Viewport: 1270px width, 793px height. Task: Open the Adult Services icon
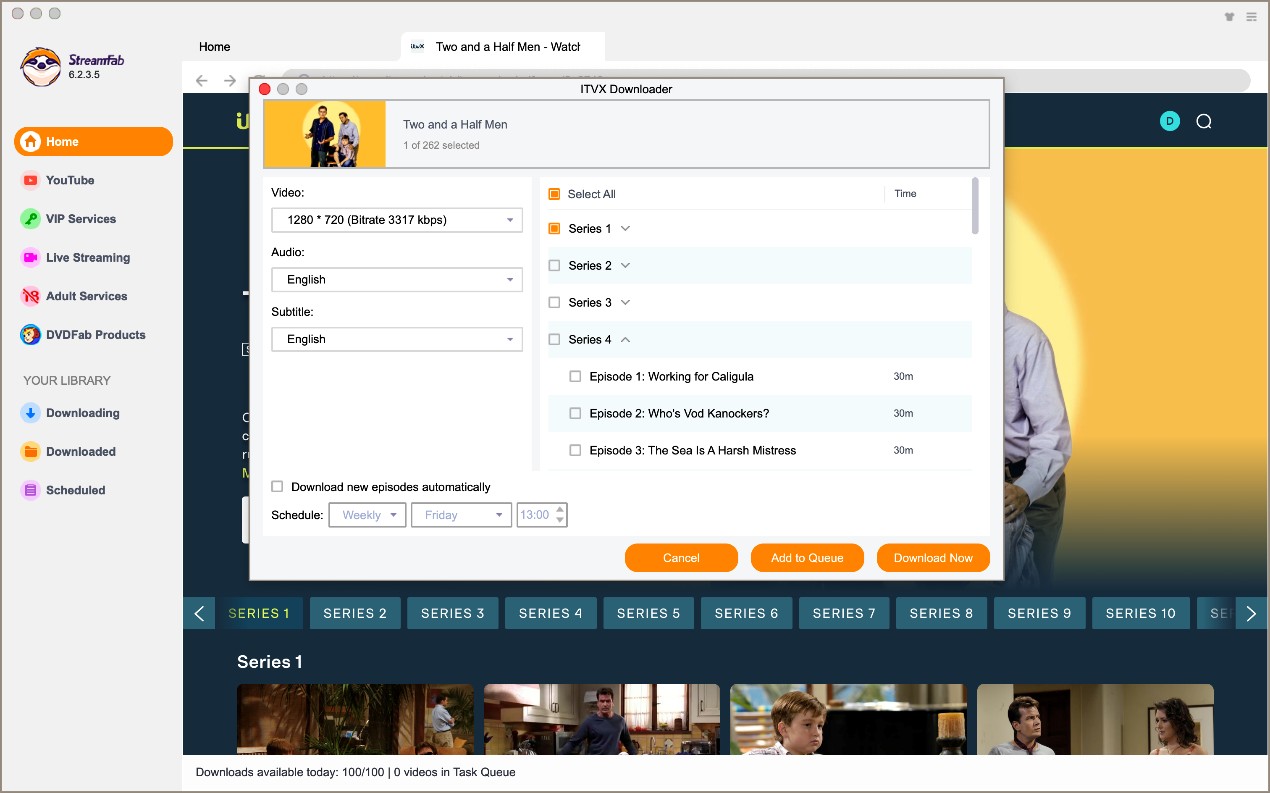pos(30,296)
